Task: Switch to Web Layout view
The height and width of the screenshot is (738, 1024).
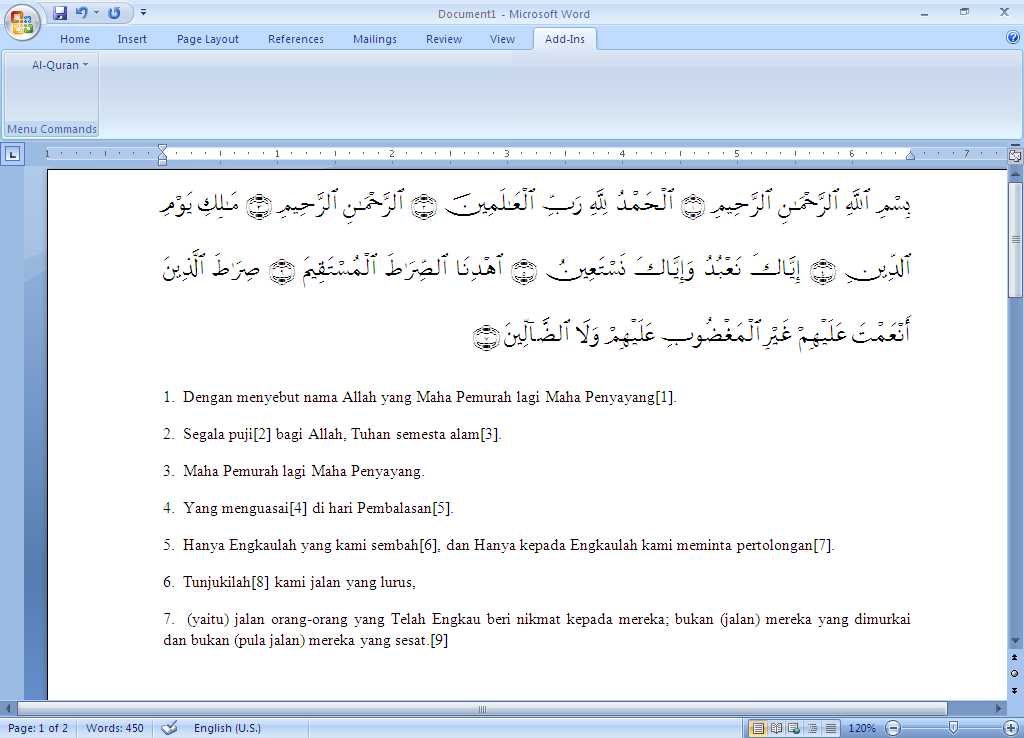Action: [x=795, y=727]
